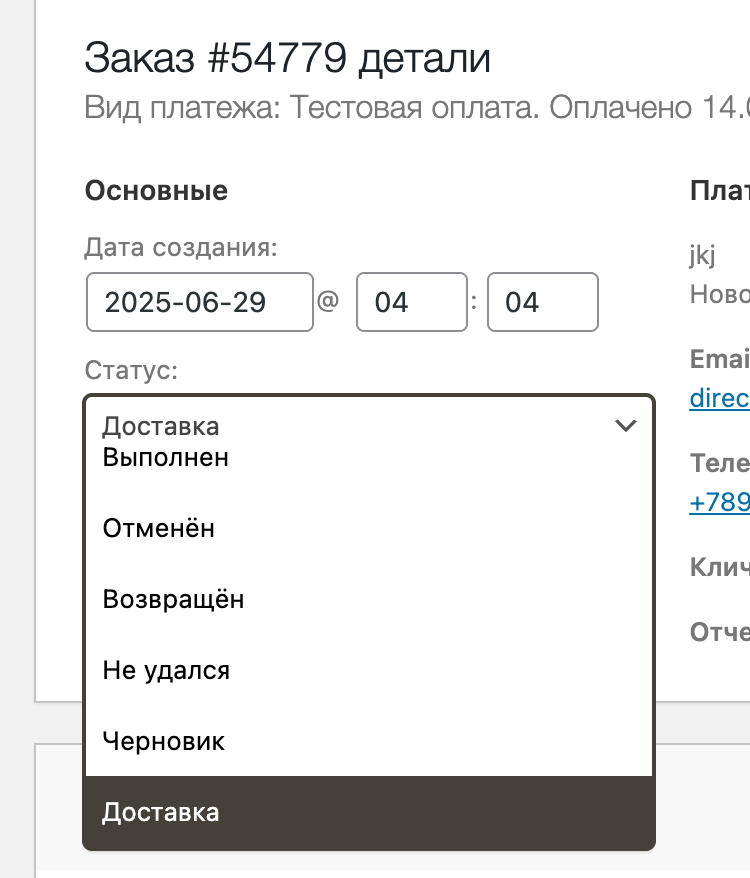Pick Не удался status option
Screen dimensions: 750x878
tap(369, 670)
